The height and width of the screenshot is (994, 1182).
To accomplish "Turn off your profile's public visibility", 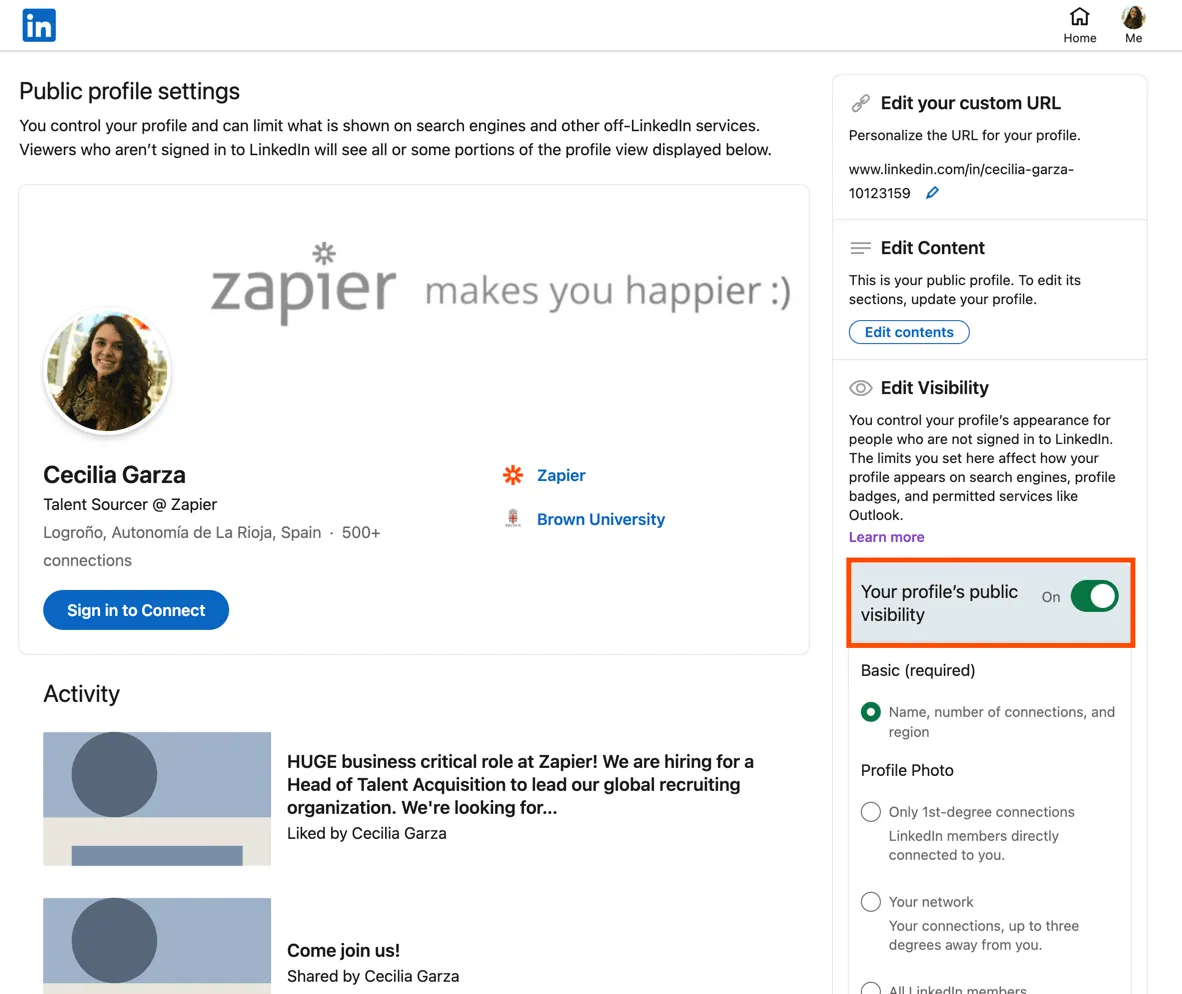I will point(1094,597).
